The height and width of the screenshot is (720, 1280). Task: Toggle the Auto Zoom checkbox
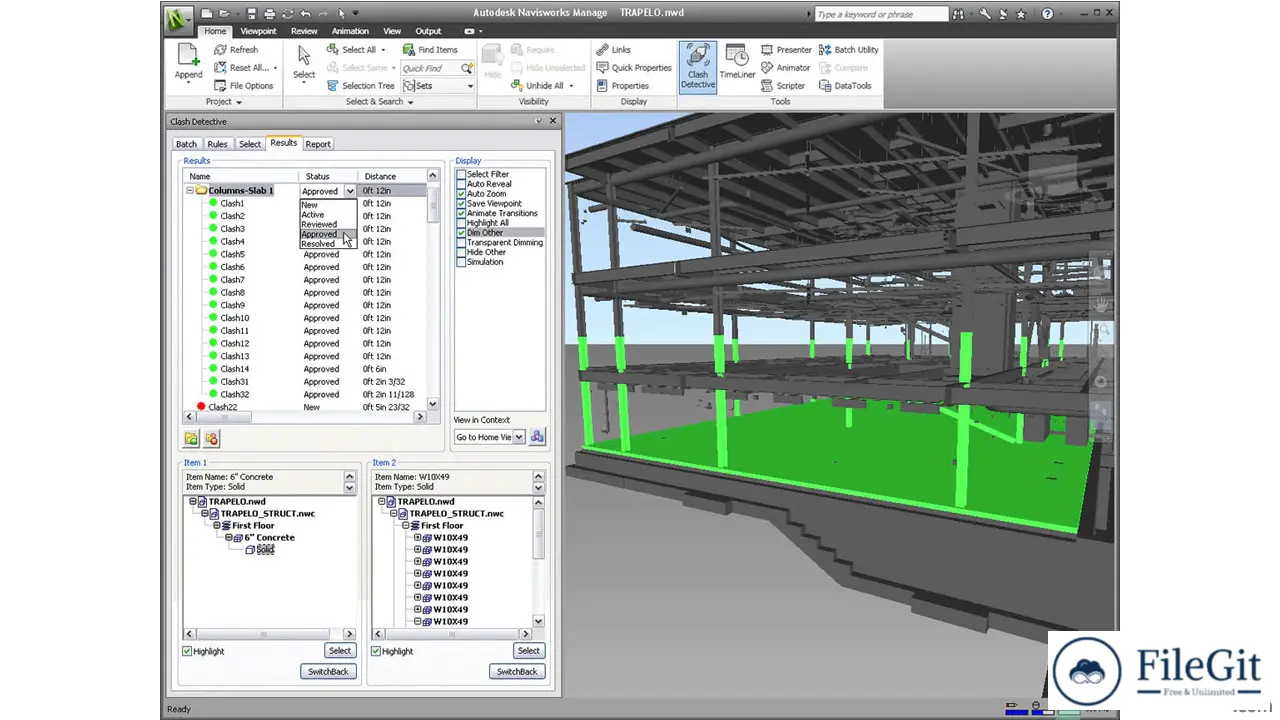tap(461, 194)
